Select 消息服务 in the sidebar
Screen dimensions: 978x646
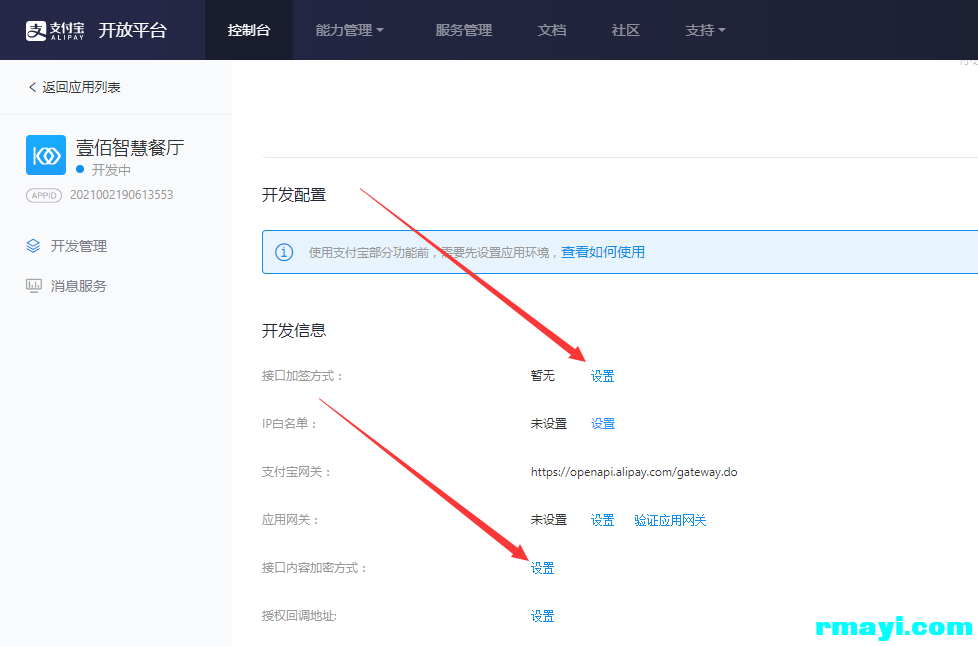79,286
